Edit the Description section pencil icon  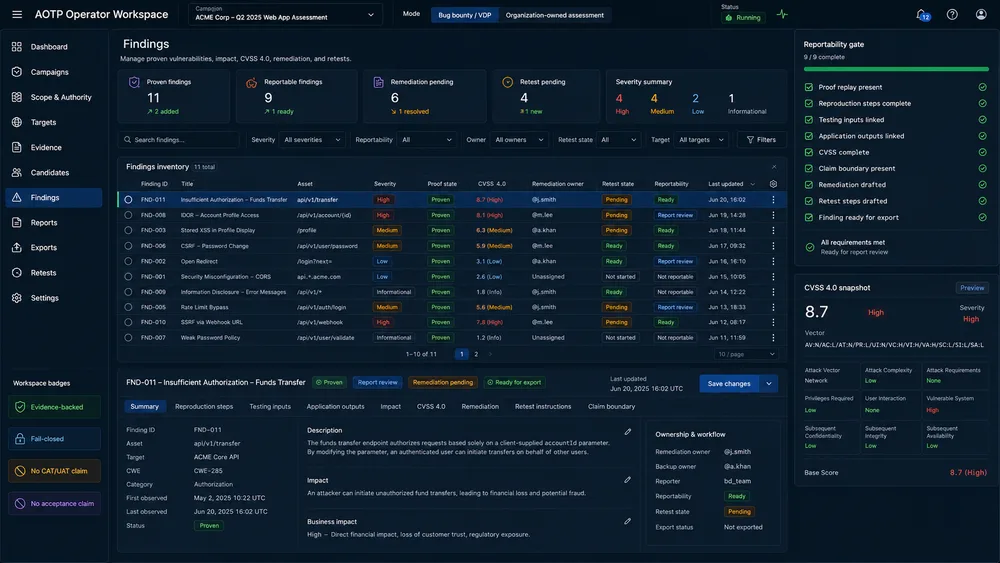[628, 432]
